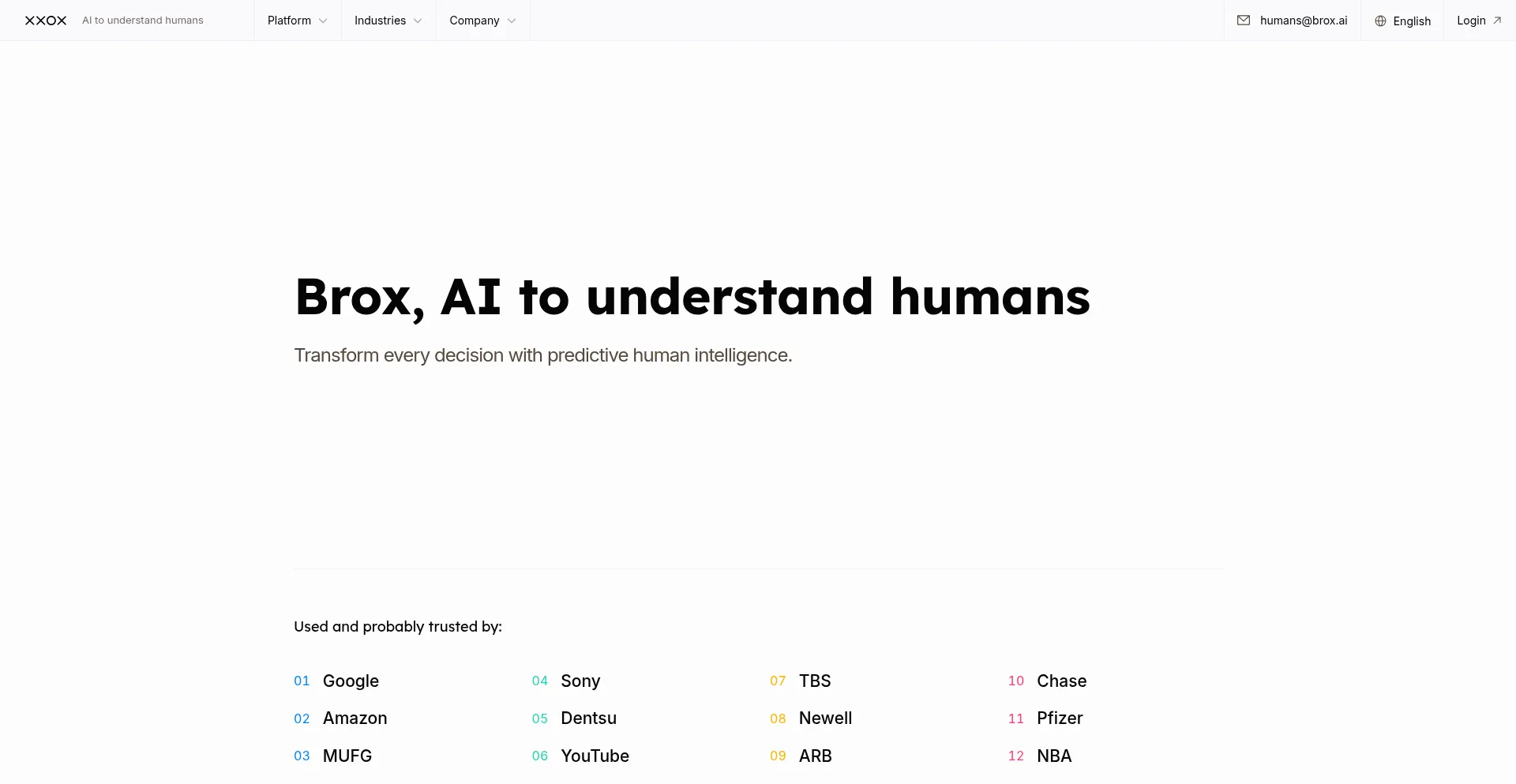Click the number 01 beside Google

click(x=302, y=681)
